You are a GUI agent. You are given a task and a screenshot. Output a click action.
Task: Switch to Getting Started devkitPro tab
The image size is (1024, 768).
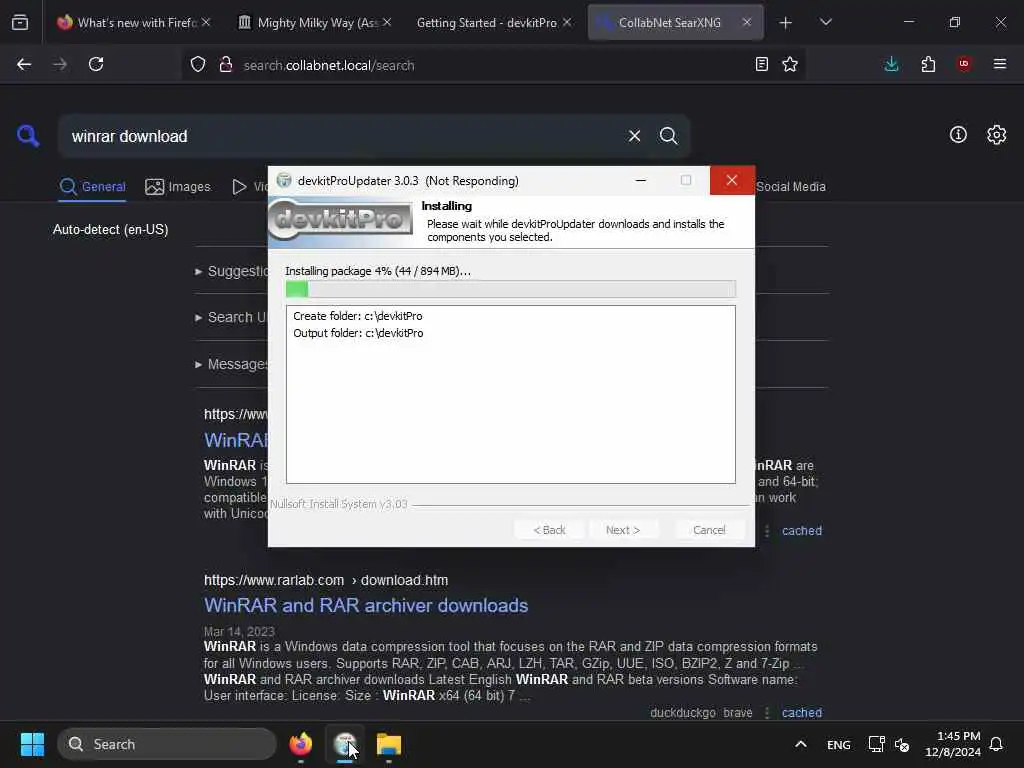point(493,22)
